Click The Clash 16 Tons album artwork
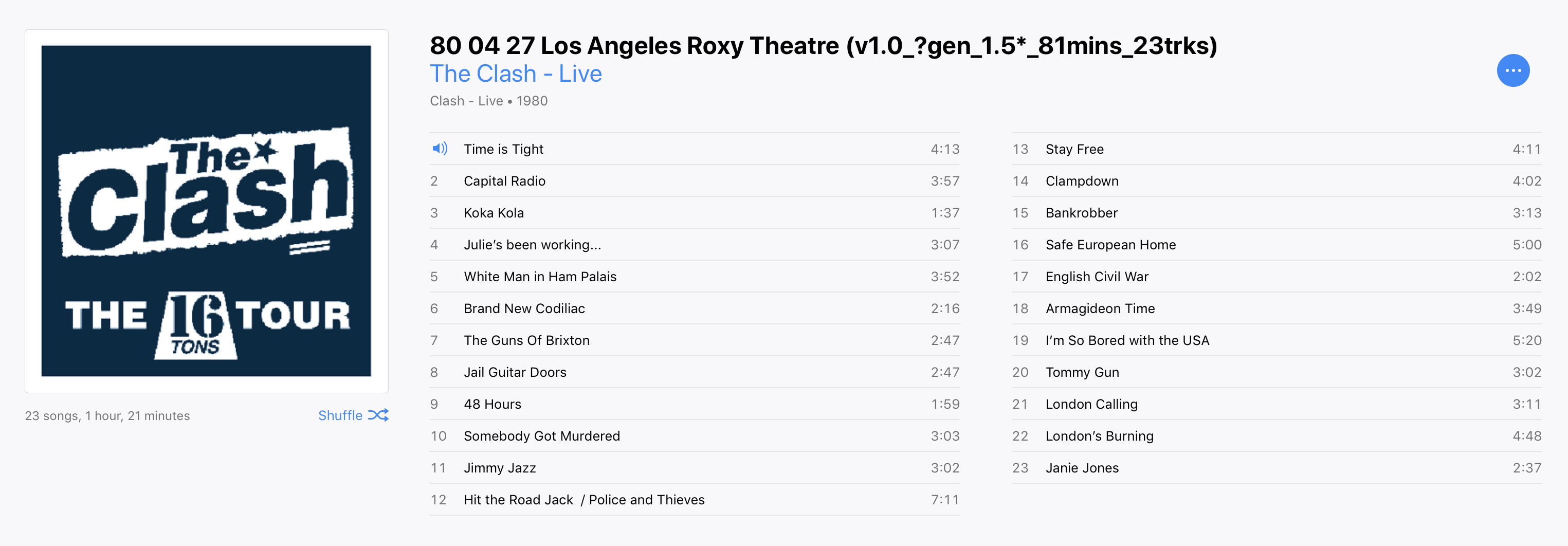The height and width of the screenshot is (546, 1568). point(206,211)
